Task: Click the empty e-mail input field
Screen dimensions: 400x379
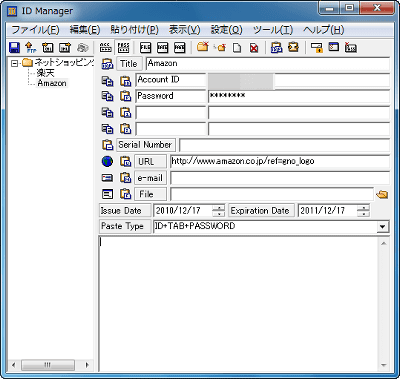Action: pos(280,178)
